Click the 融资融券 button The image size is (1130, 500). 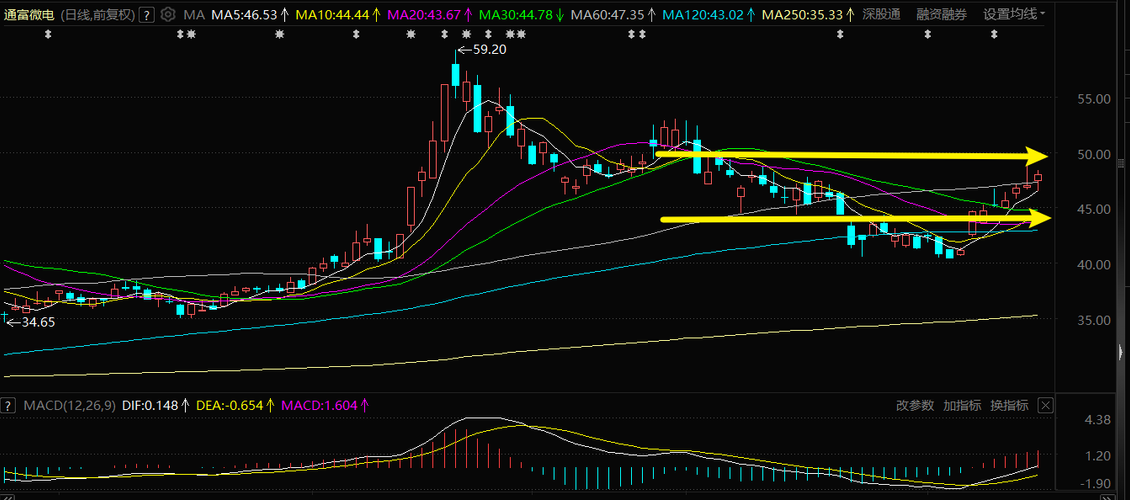[x=942, y=14]
